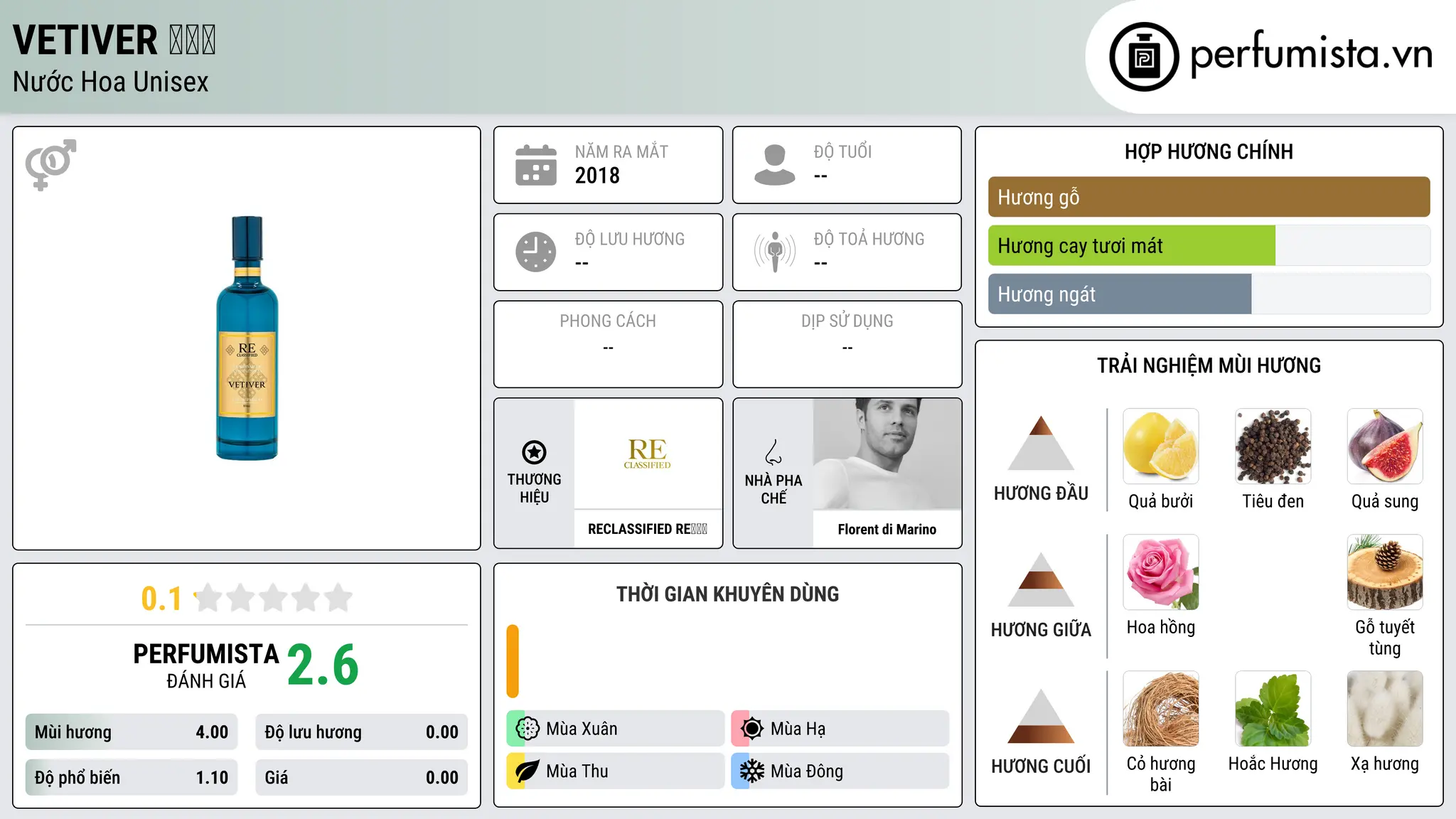This screenshot has height=819, width=1456.
Task: Click the Độ lưu hương 0.00 score row
Action: coord(362,732)
